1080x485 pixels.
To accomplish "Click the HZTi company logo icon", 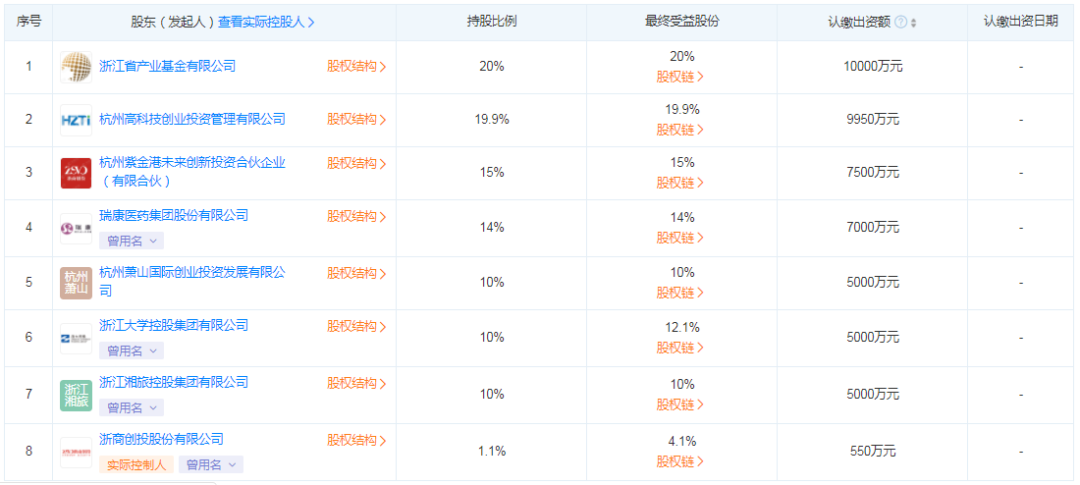I will (x=76, y=120).
